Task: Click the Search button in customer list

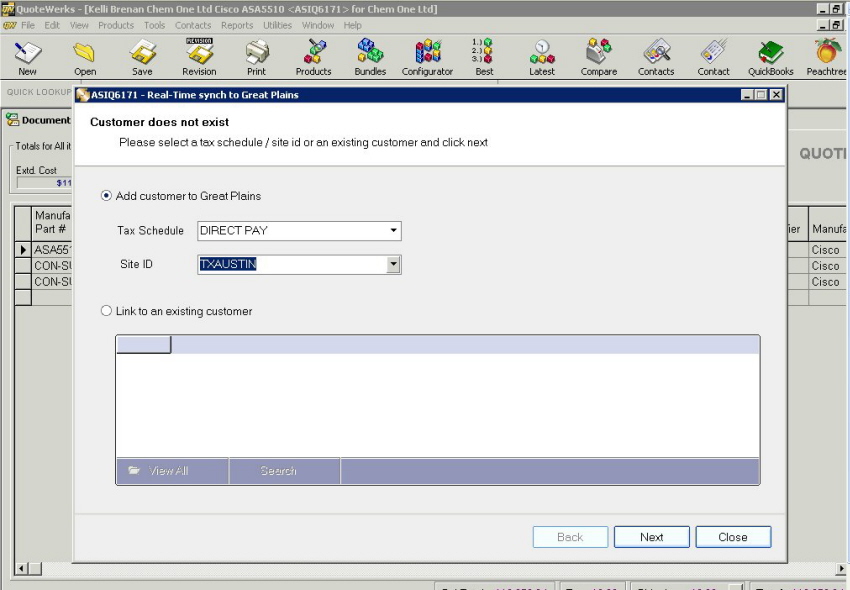Action: 285,471
